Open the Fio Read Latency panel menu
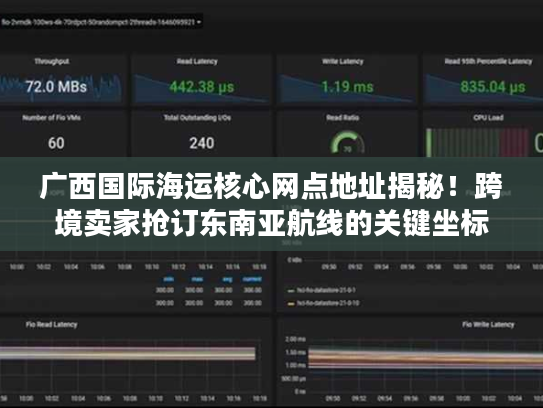The image size is (543, 408). 52,325
